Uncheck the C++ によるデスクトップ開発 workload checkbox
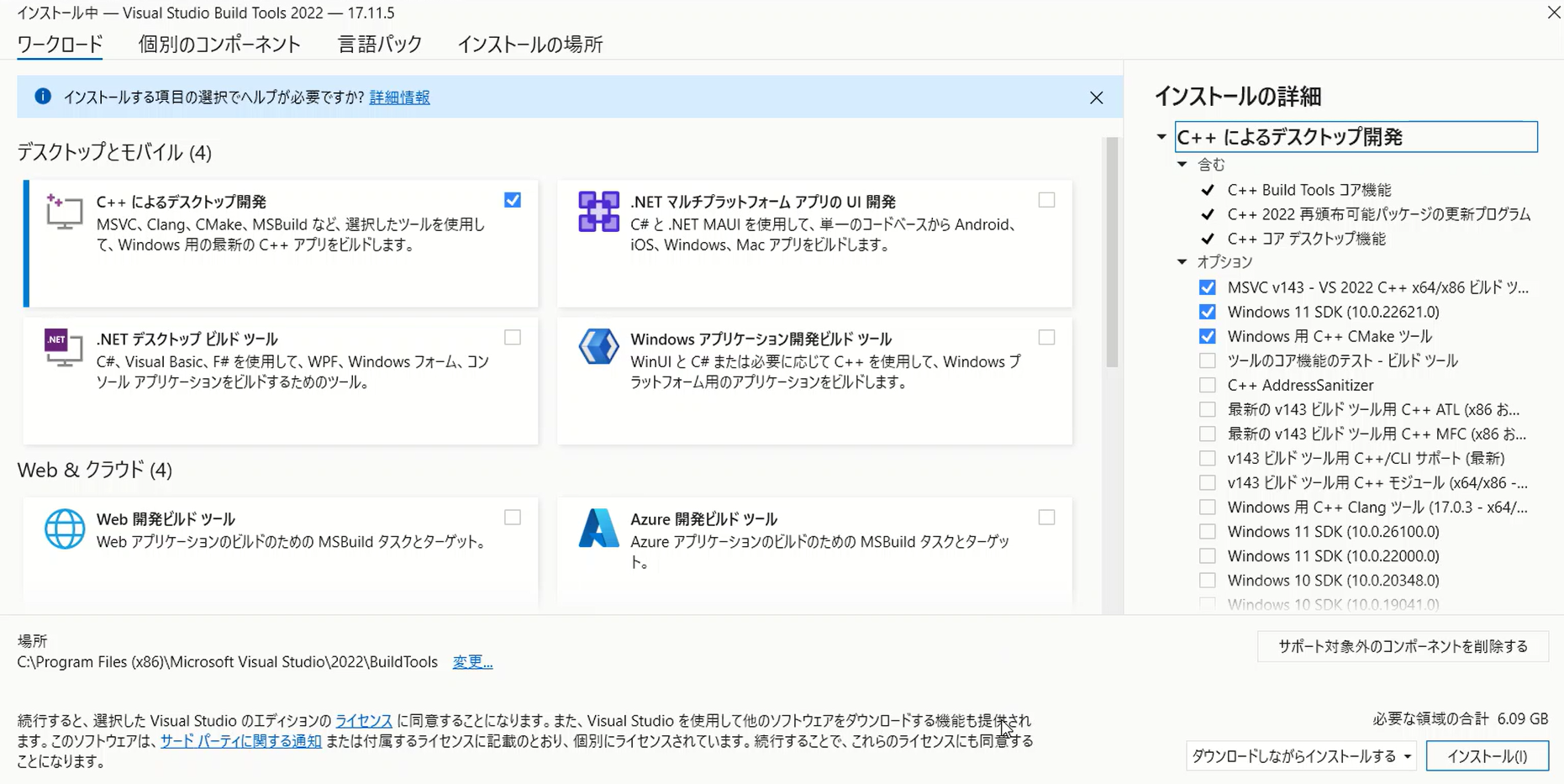The image size is (1564, 784). click(513, 200)
